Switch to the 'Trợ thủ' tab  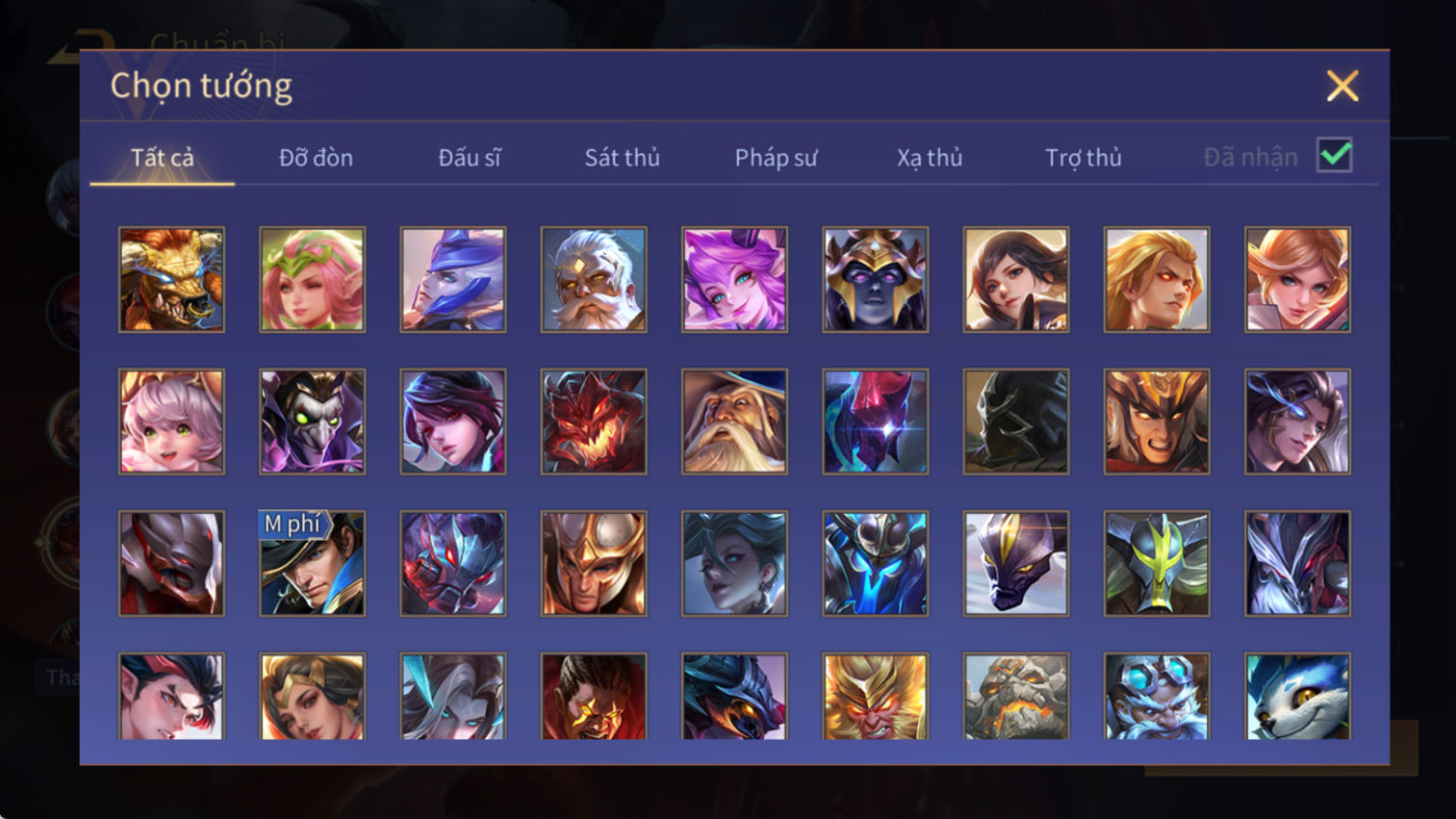click(x=1083, y=158)
